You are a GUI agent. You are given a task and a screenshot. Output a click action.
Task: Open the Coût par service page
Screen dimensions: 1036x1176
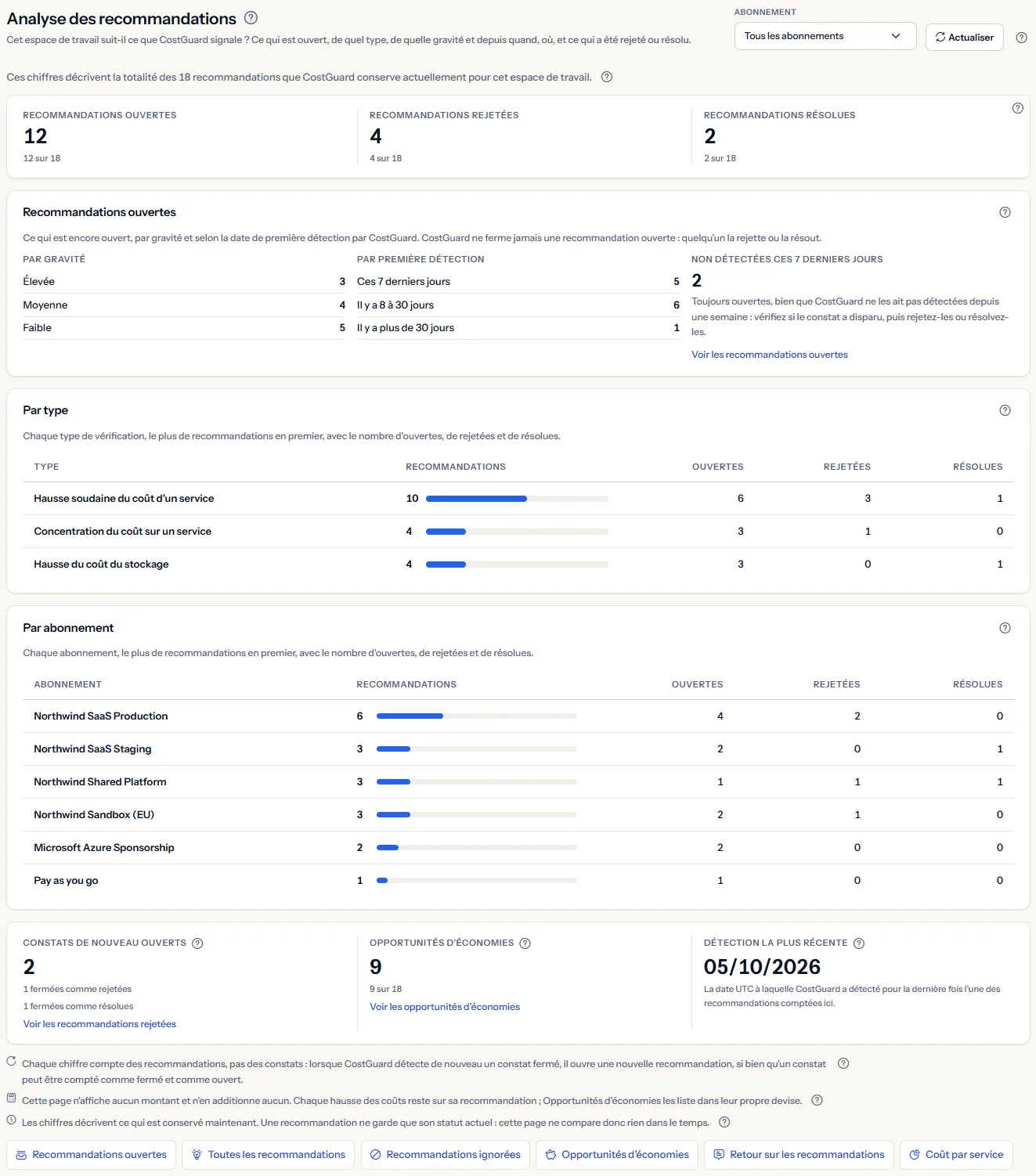click(x=956, y=1155)
